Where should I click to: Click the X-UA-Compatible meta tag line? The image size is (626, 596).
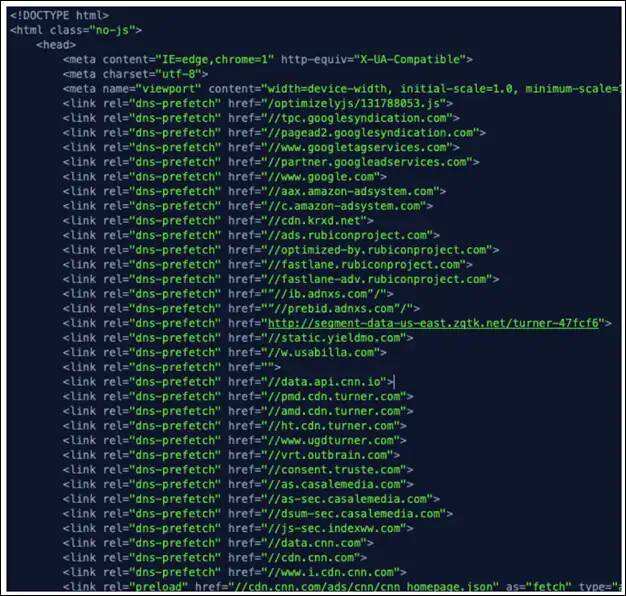267,59
